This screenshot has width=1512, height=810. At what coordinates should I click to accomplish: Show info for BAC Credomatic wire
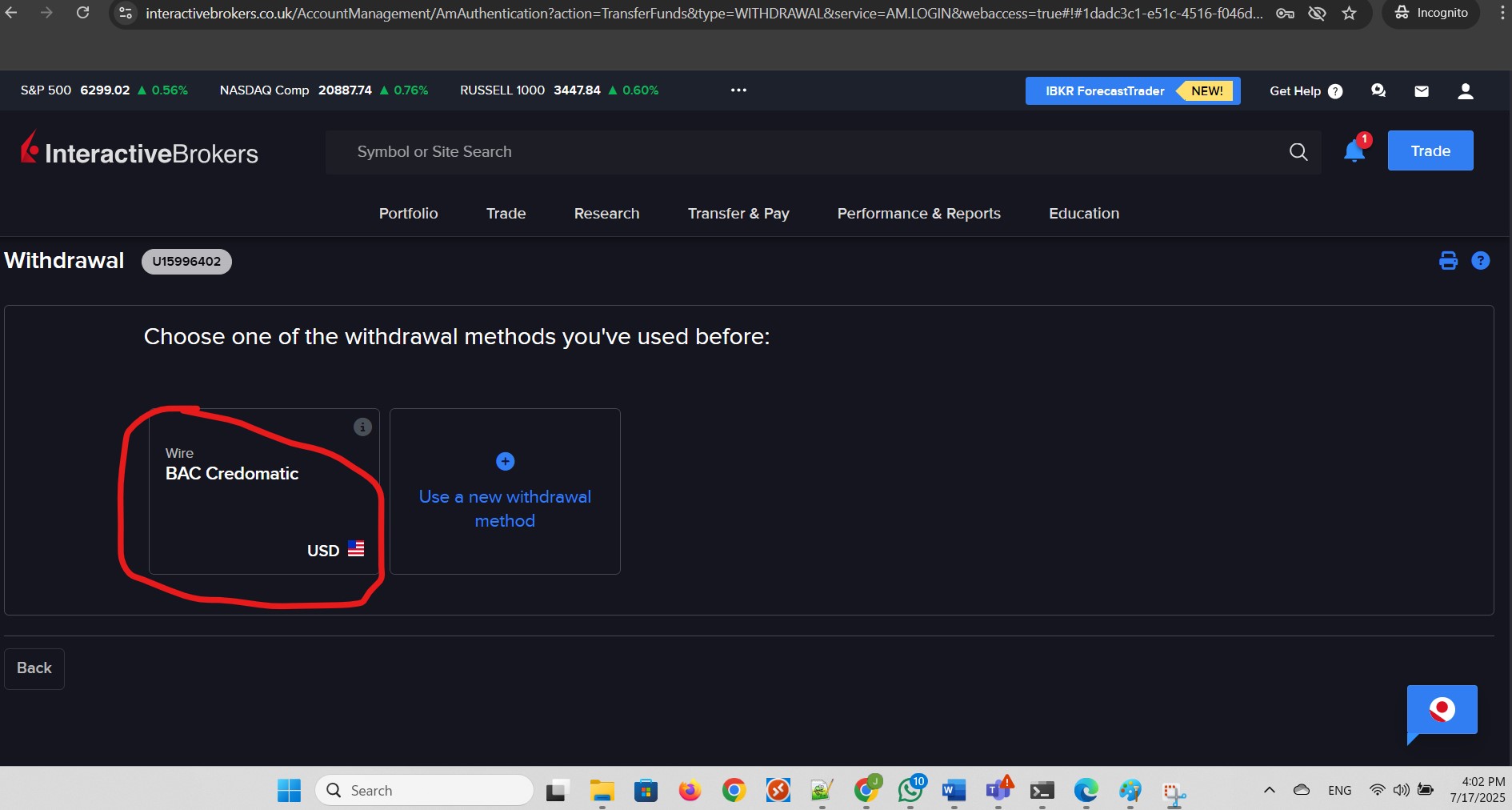pos(362,427)
